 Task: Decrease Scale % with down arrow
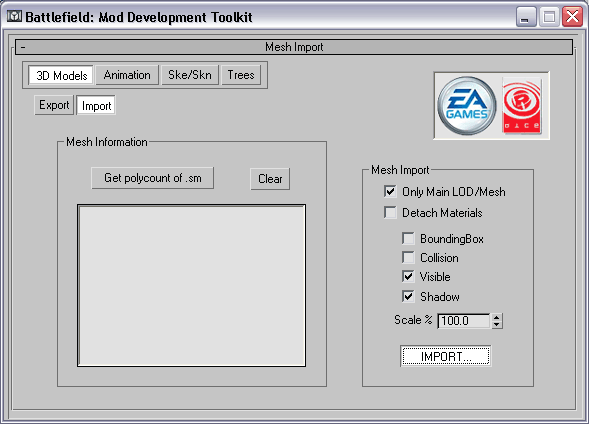[x=497, y=325]
